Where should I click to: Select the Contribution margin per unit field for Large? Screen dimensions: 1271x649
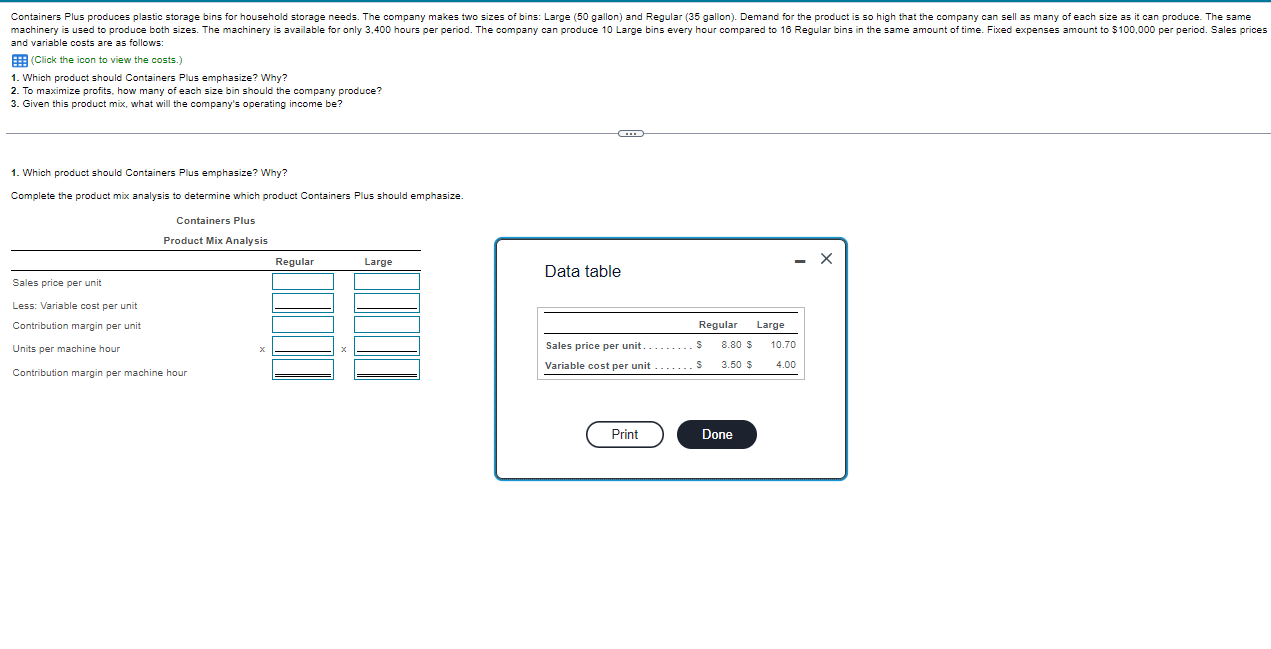[387, 323]
